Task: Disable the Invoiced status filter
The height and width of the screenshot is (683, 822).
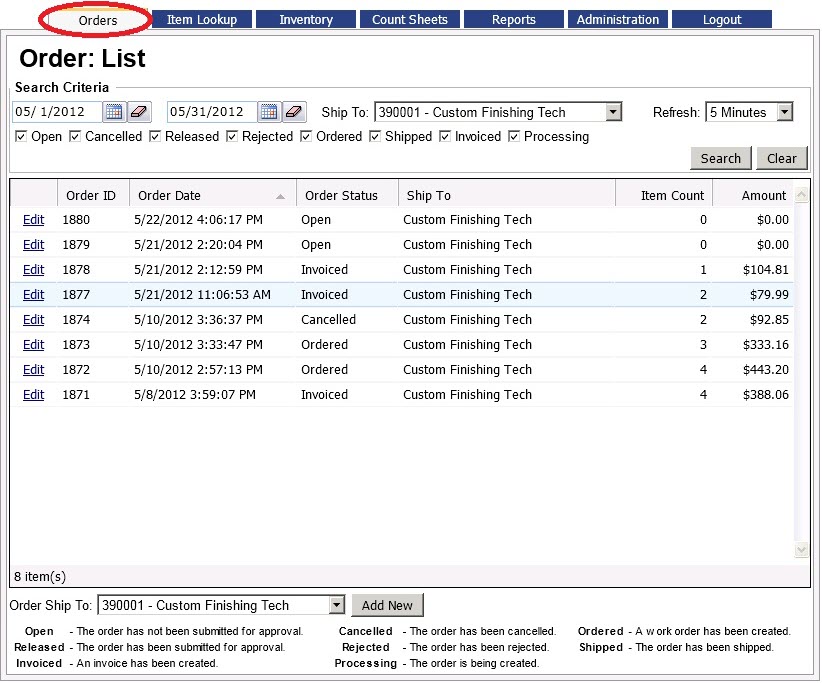Action: [445, 137]
